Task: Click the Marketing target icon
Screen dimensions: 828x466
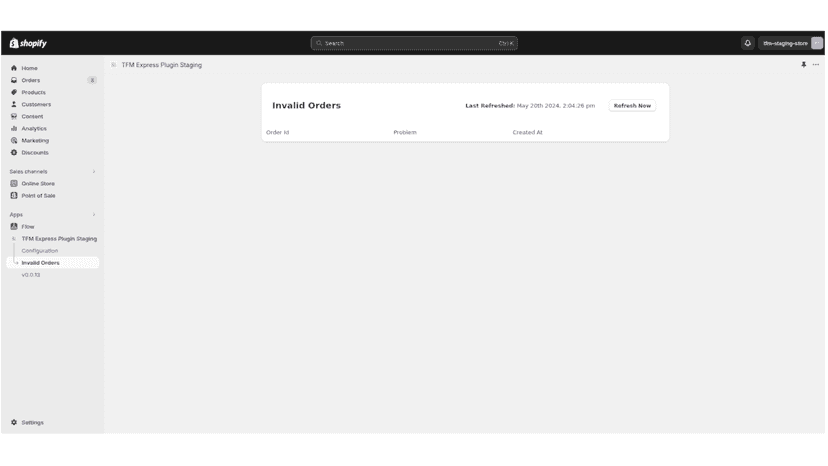Action: (14, 141)
